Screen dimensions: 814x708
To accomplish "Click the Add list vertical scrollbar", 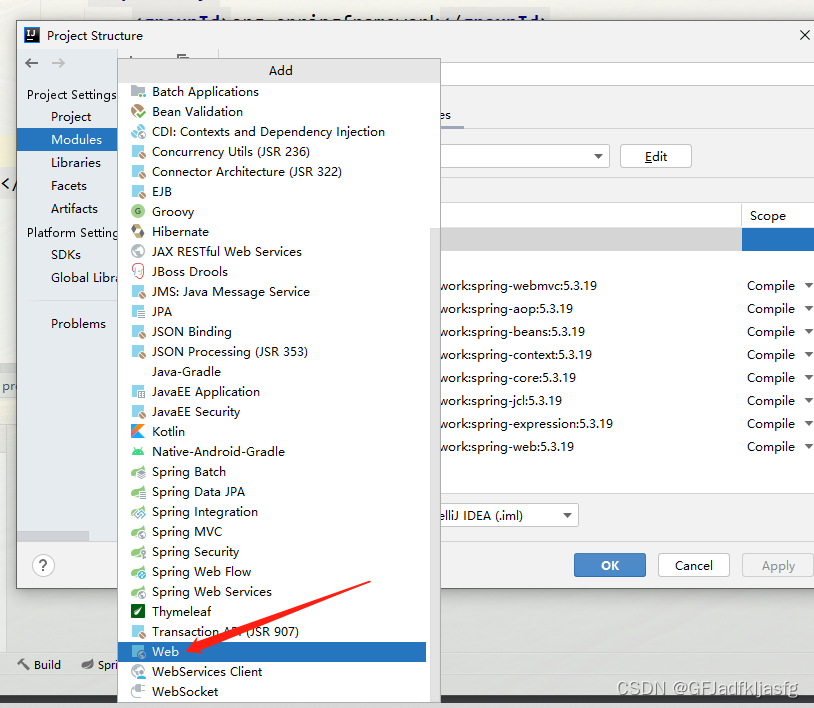I will pos(435,465).
